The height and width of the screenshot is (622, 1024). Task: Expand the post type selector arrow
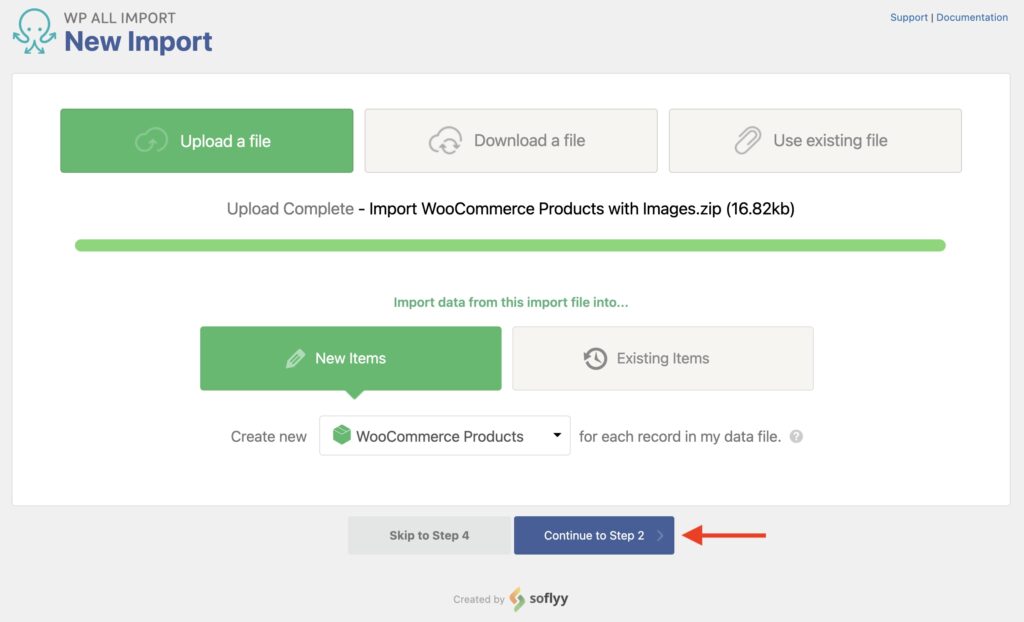tap(558, 436)
